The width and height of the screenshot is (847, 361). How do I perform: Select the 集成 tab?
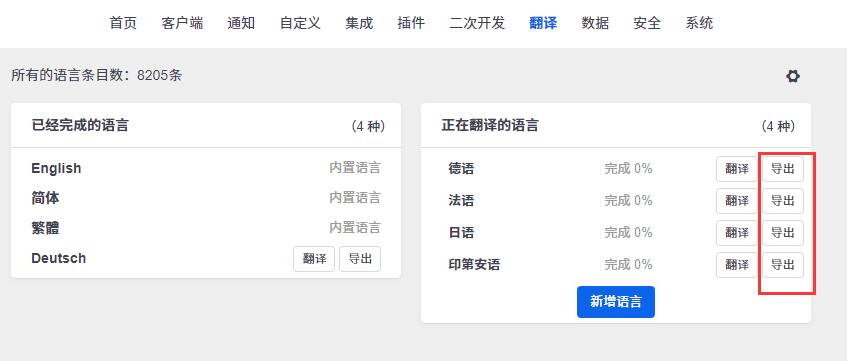tap(359, 23)
